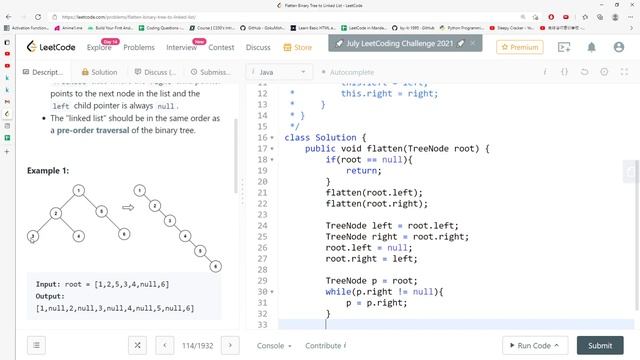Open the Contest menu item
Screen dimensions: 640x360
point(221,47)
